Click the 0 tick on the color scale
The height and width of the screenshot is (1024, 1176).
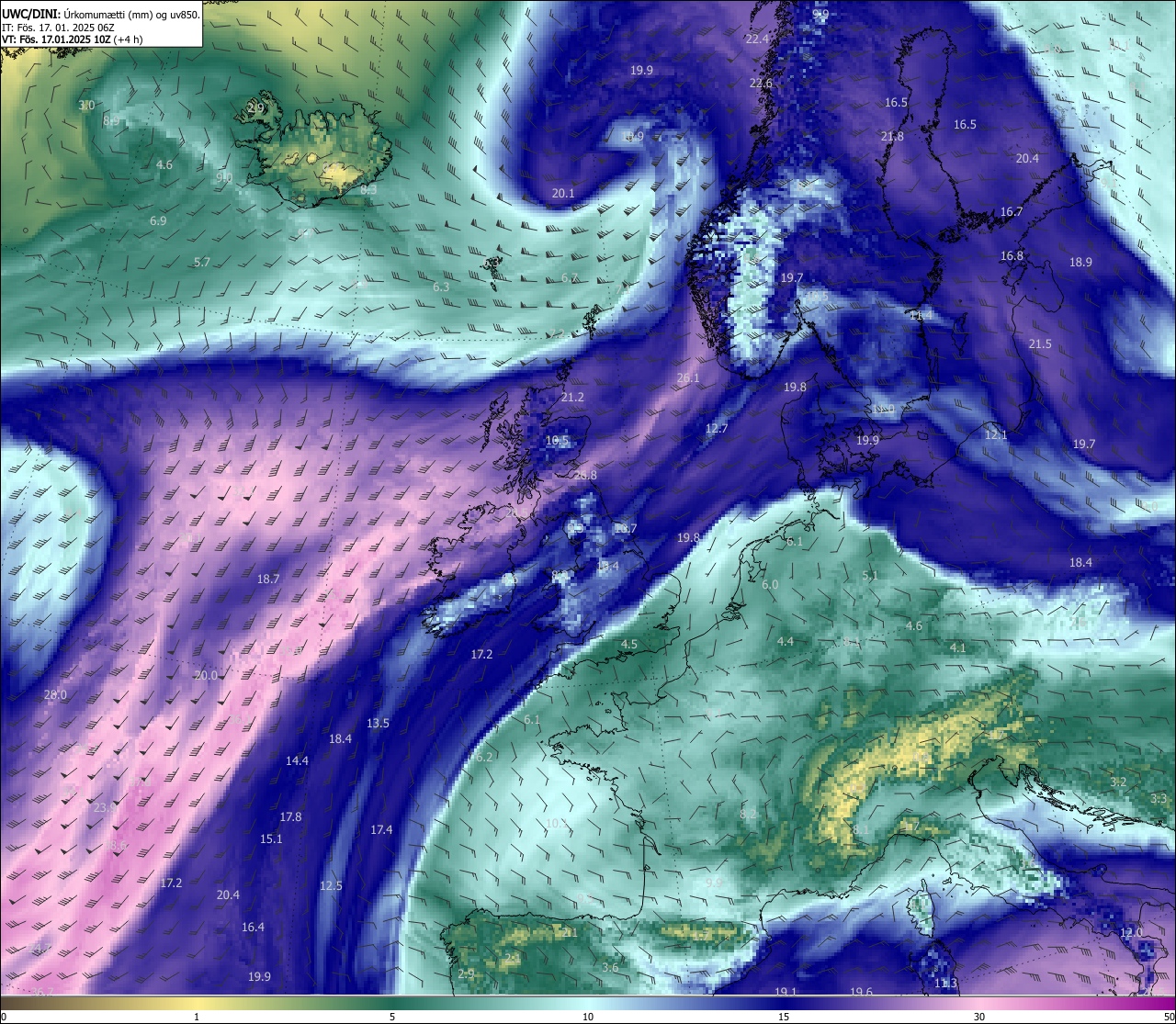pos(3,1016)
